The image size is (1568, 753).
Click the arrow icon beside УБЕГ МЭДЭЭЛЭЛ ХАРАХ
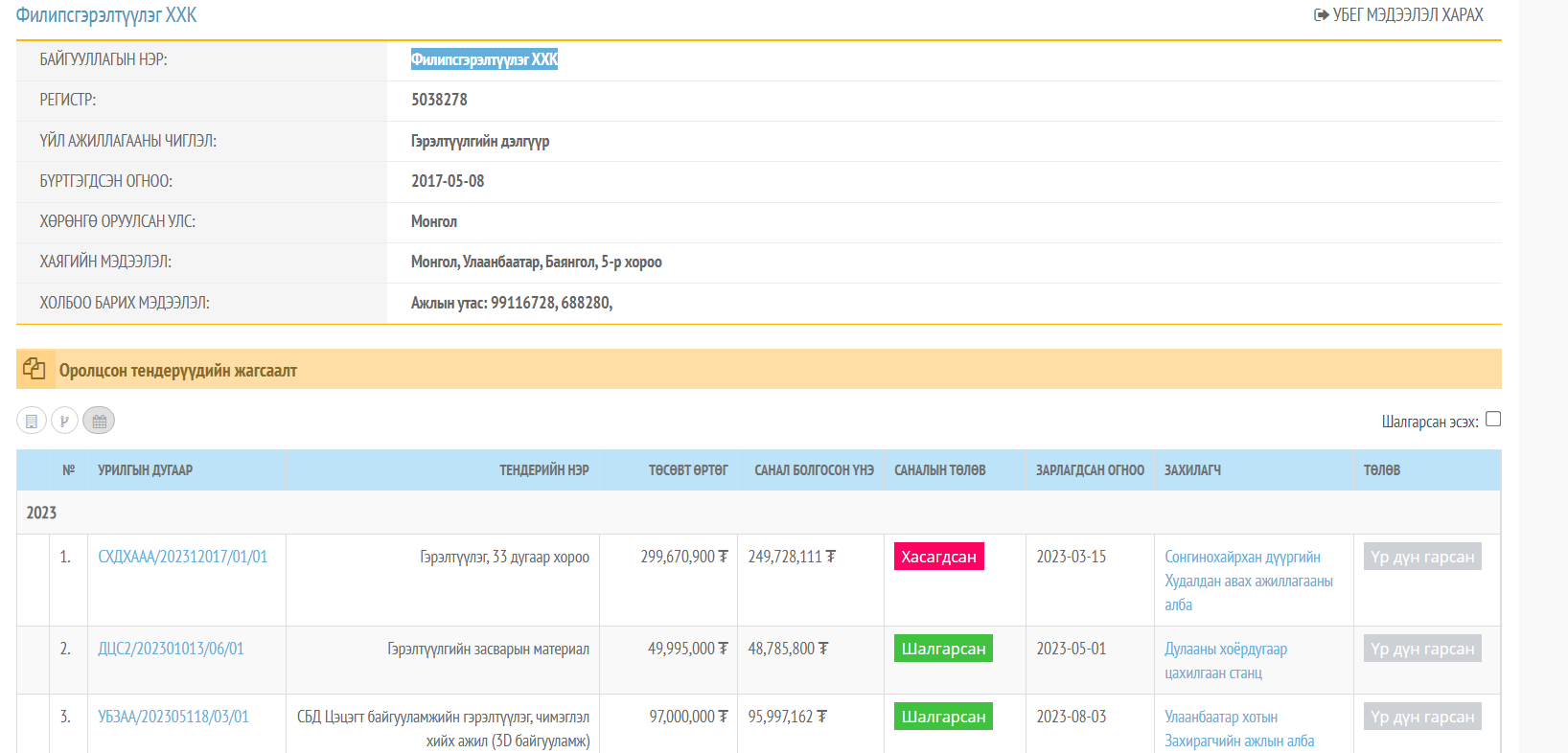tap(1321, 15)
